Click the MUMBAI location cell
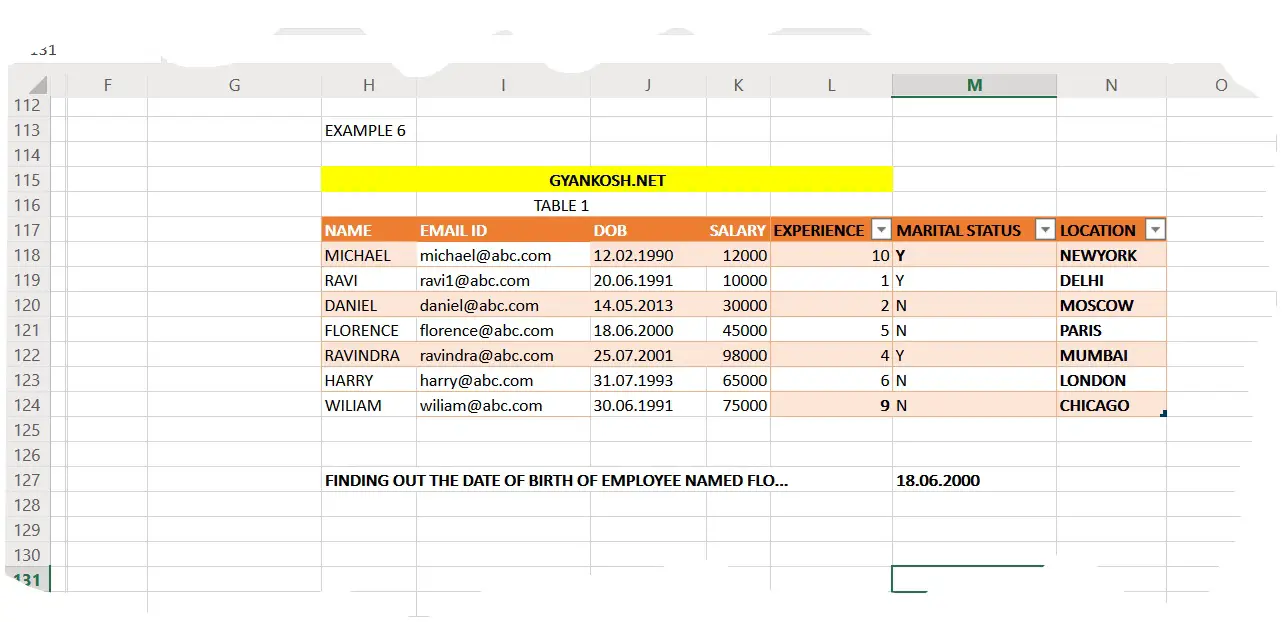The image size is (1282, 622). 1111,355
